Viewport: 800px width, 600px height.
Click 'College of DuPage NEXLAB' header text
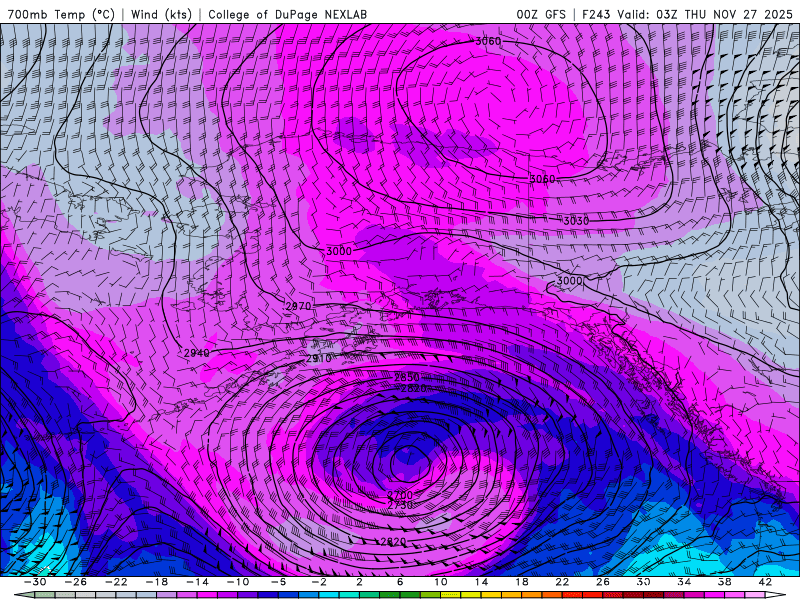(287, 14)
